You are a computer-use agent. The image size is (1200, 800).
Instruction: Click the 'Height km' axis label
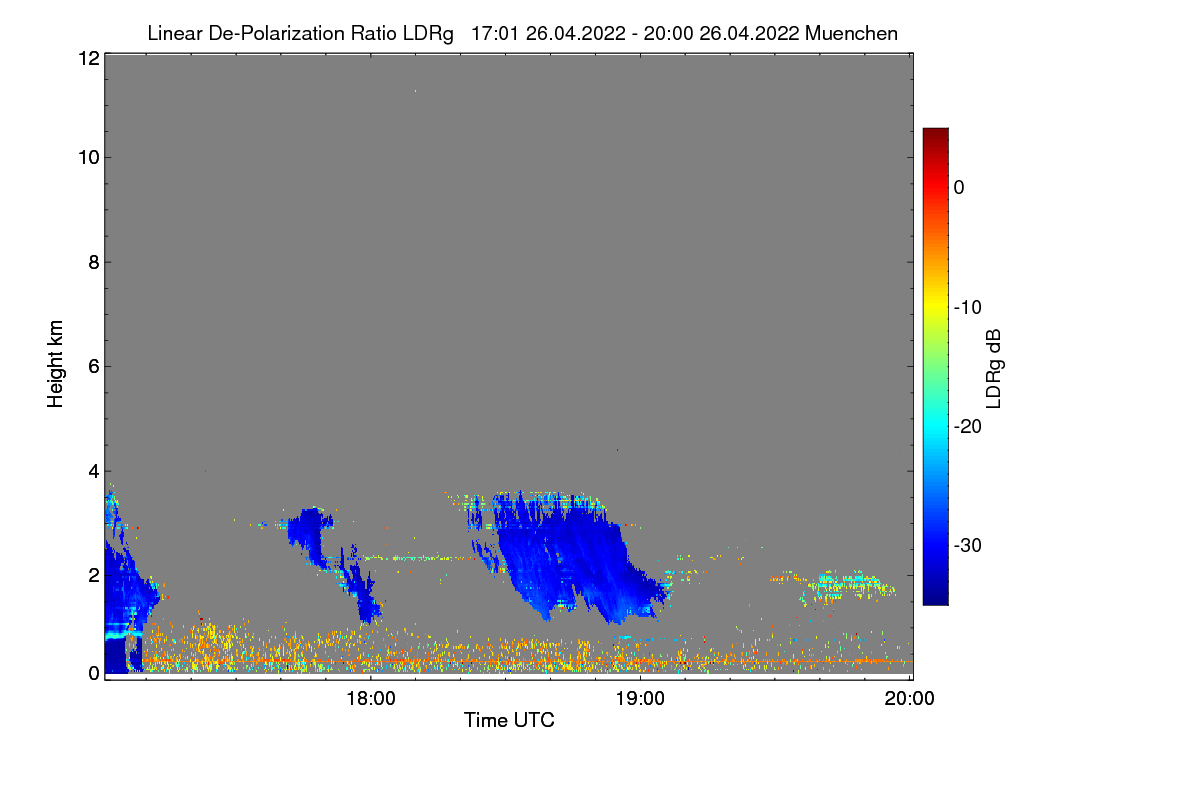click(56, 364)
